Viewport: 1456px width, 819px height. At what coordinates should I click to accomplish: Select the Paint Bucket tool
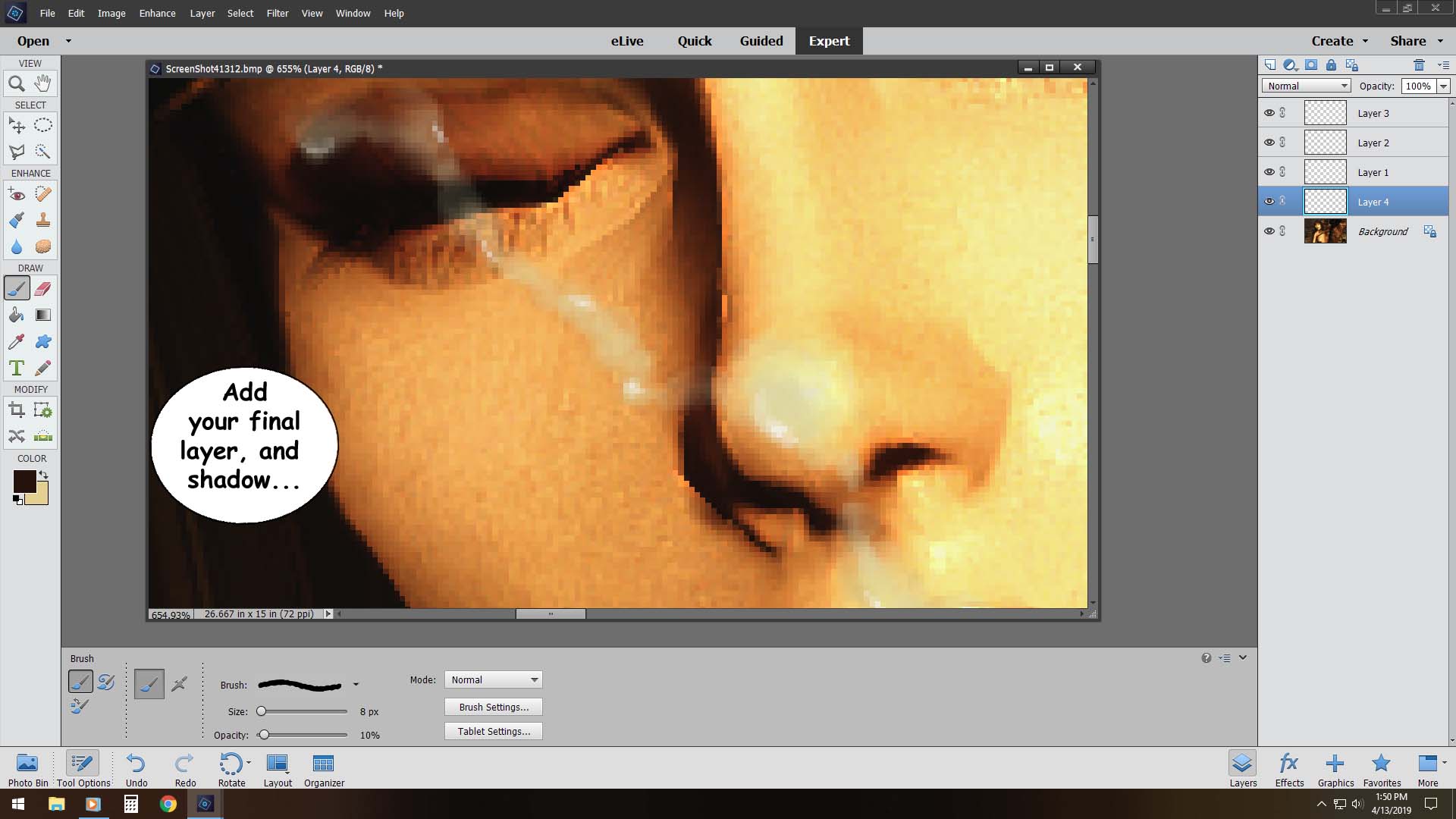click(17, 315)
